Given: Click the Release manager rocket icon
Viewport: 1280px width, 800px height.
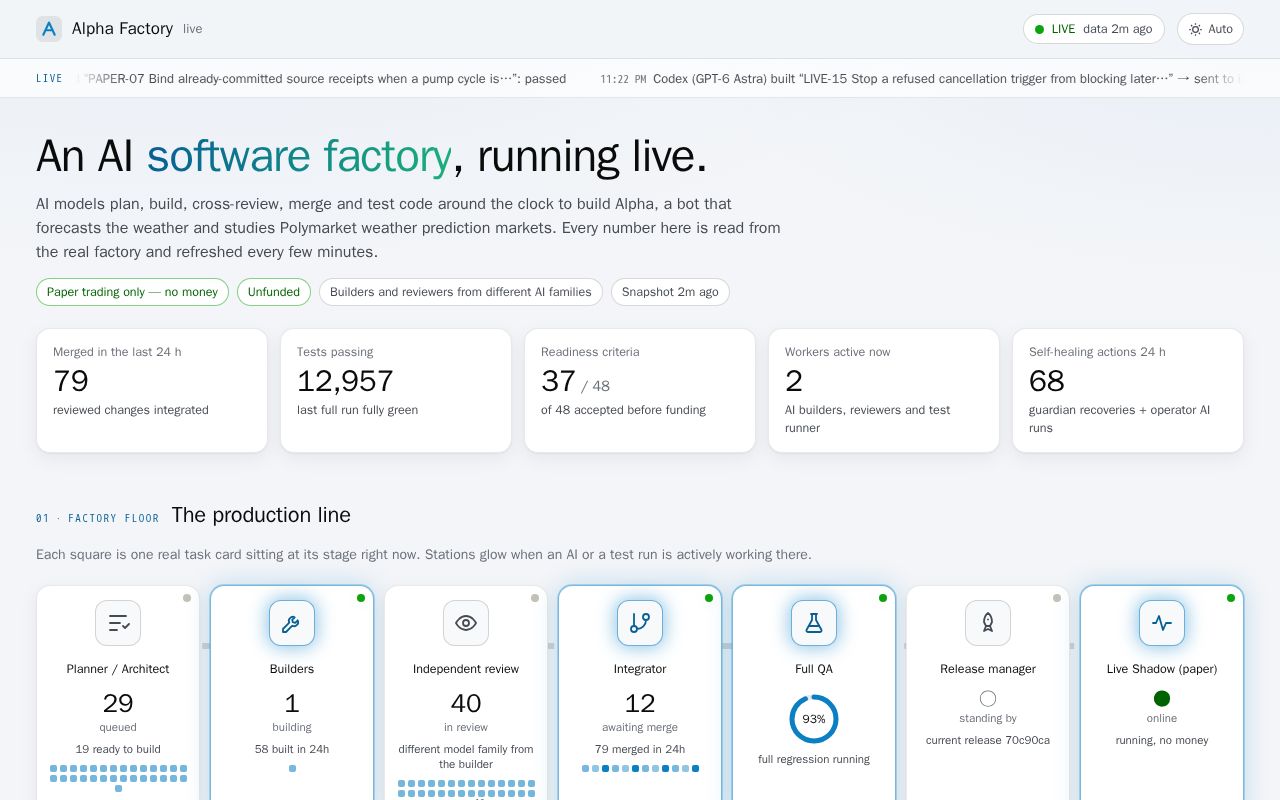Looking at the screenshot, I should pos(988,623).
